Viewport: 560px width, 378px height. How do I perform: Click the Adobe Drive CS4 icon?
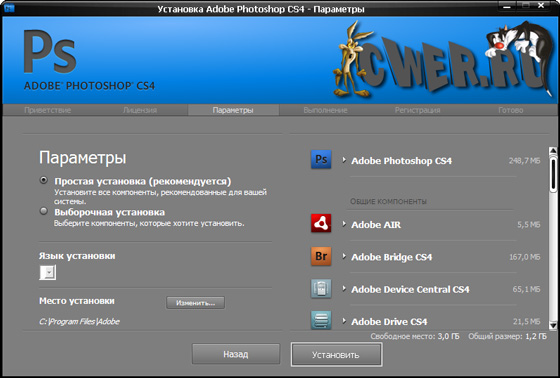[x=321, y=320]
